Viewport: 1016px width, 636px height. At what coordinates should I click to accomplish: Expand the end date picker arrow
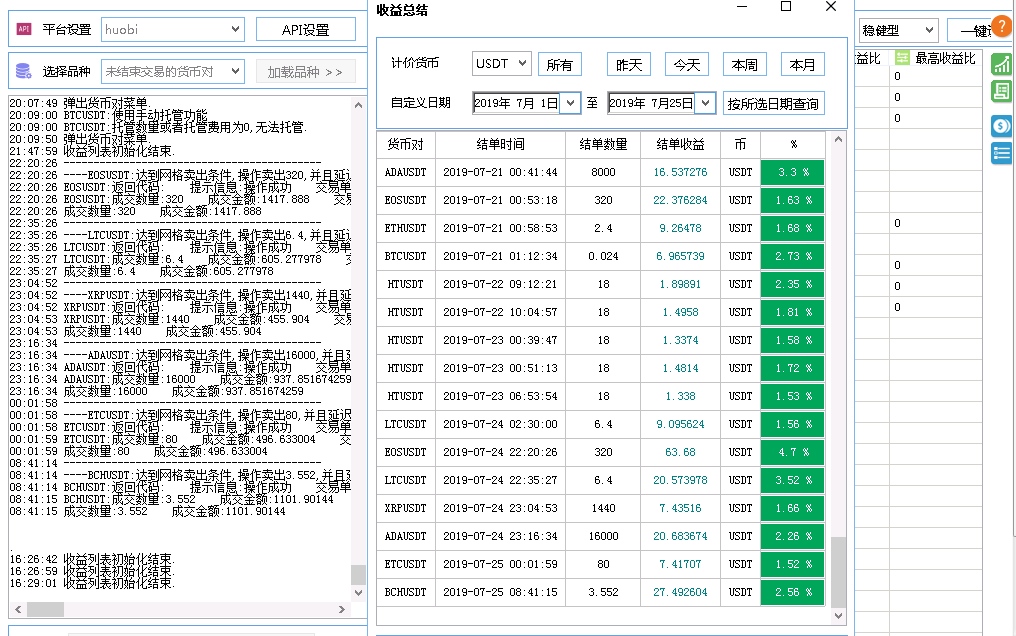(x=705, y=103)
